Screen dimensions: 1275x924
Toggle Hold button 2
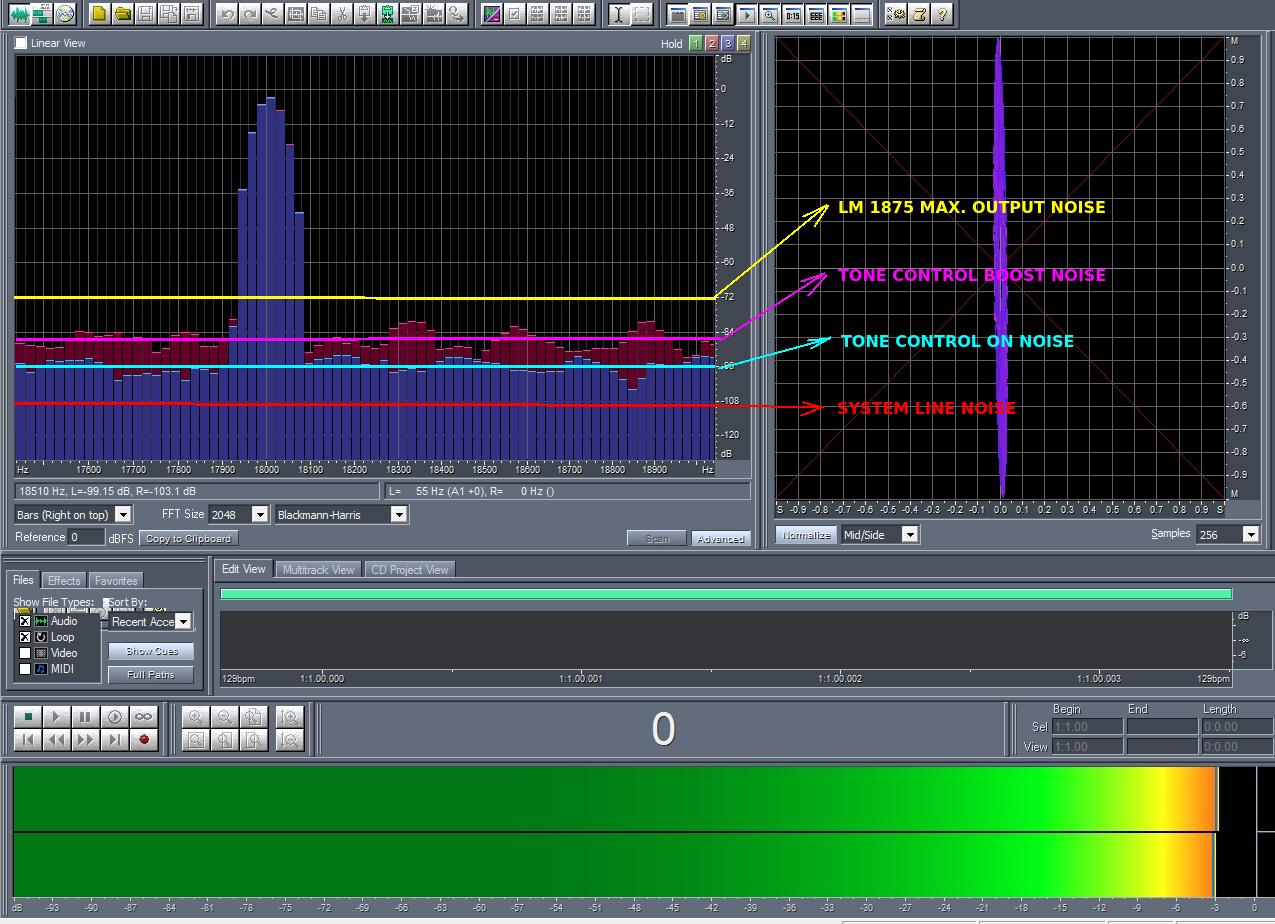tap(711, 43)
